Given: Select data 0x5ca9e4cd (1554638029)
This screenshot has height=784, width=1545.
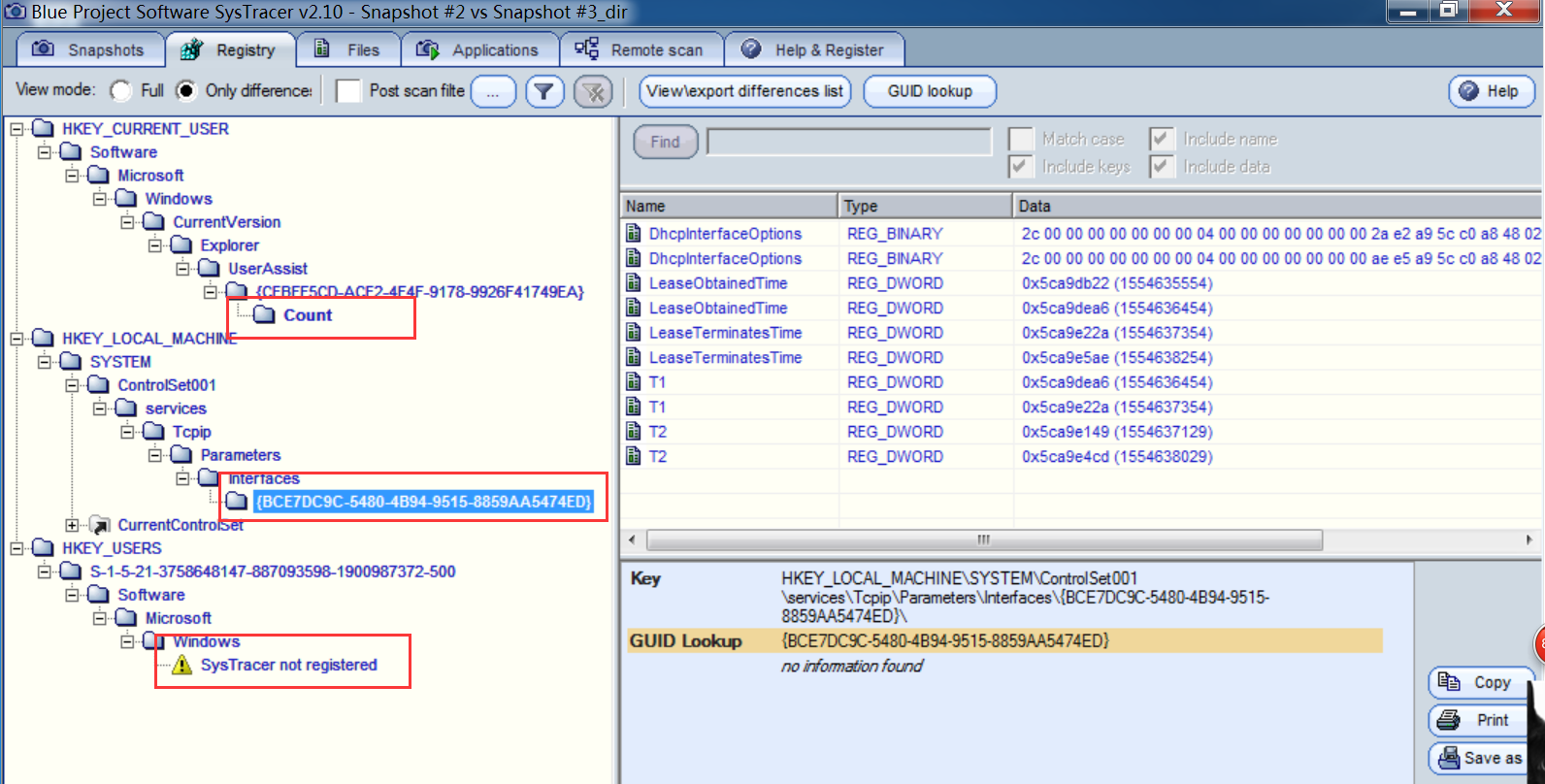Looking at the screenshot, I should click(x=1117, y=456).
